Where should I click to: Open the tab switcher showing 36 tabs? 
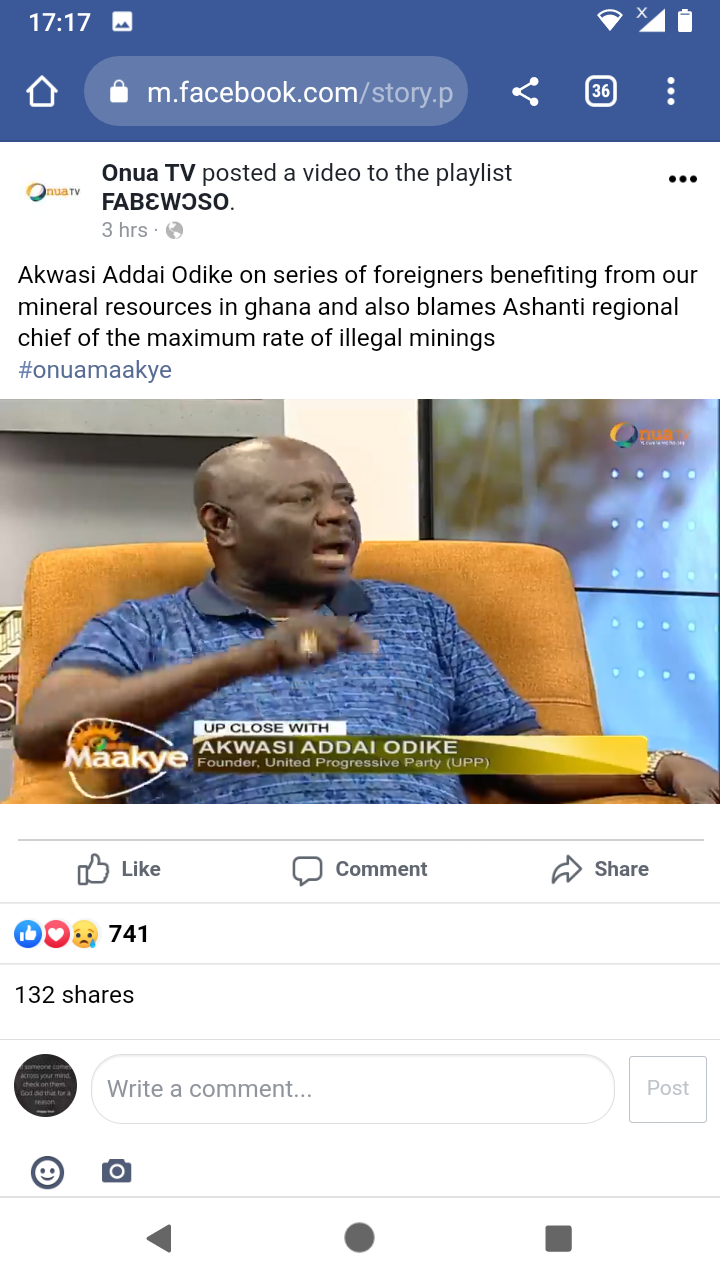point(600,92)
